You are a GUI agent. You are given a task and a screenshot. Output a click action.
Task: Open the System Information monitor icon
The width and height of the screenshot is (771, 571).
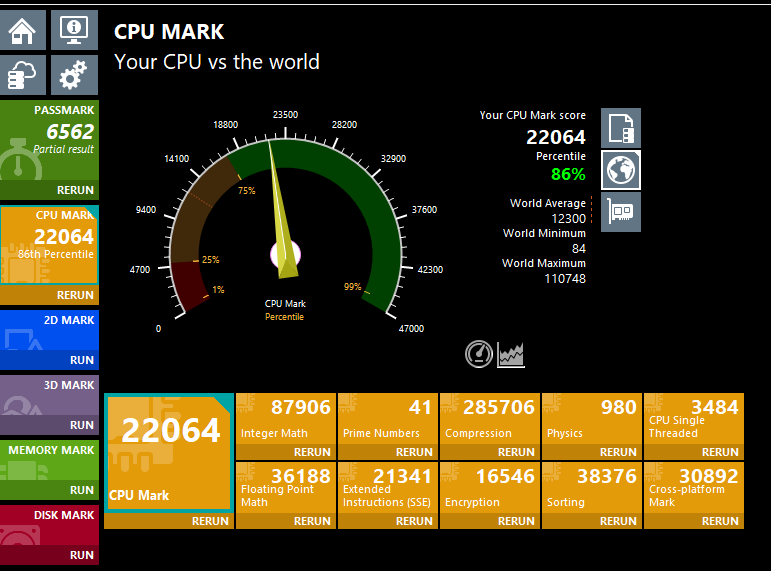click(x=74, y=30)
